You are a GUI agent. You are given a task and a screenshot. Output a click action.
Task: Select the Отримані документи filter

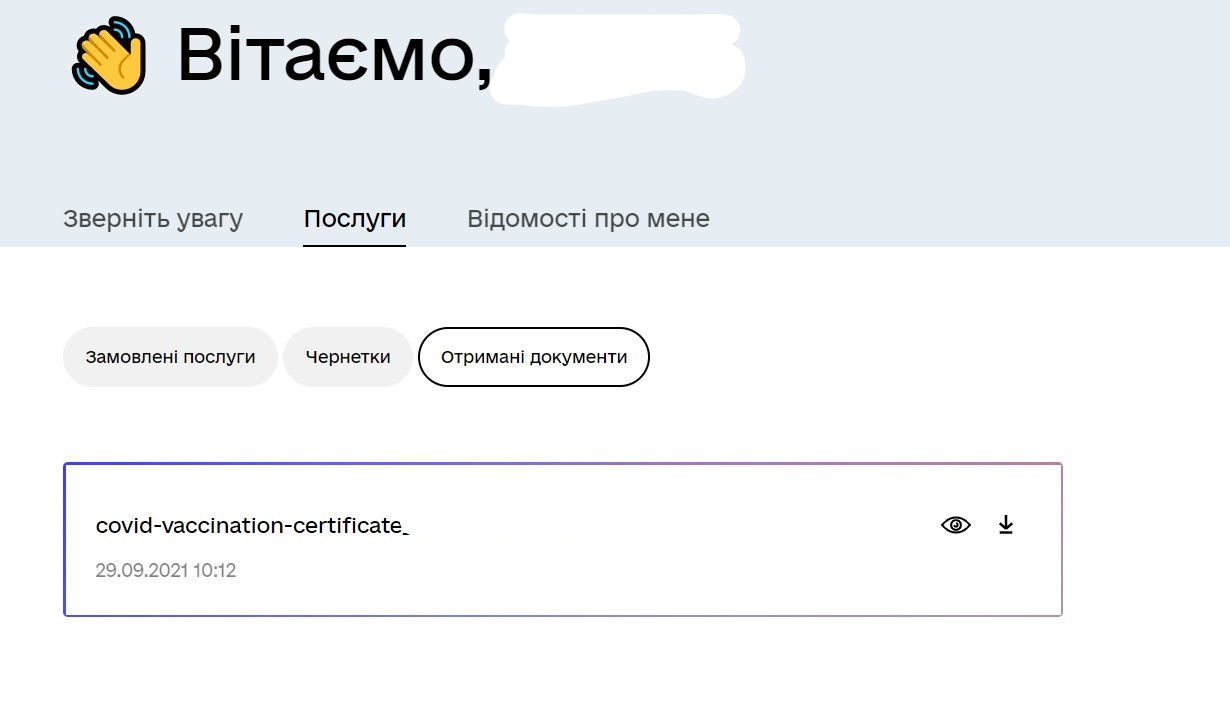coord(534,357)
